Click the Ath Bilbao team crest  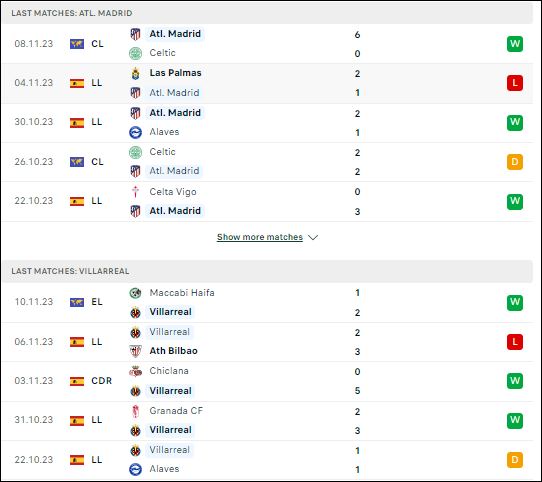click(136, 351)
